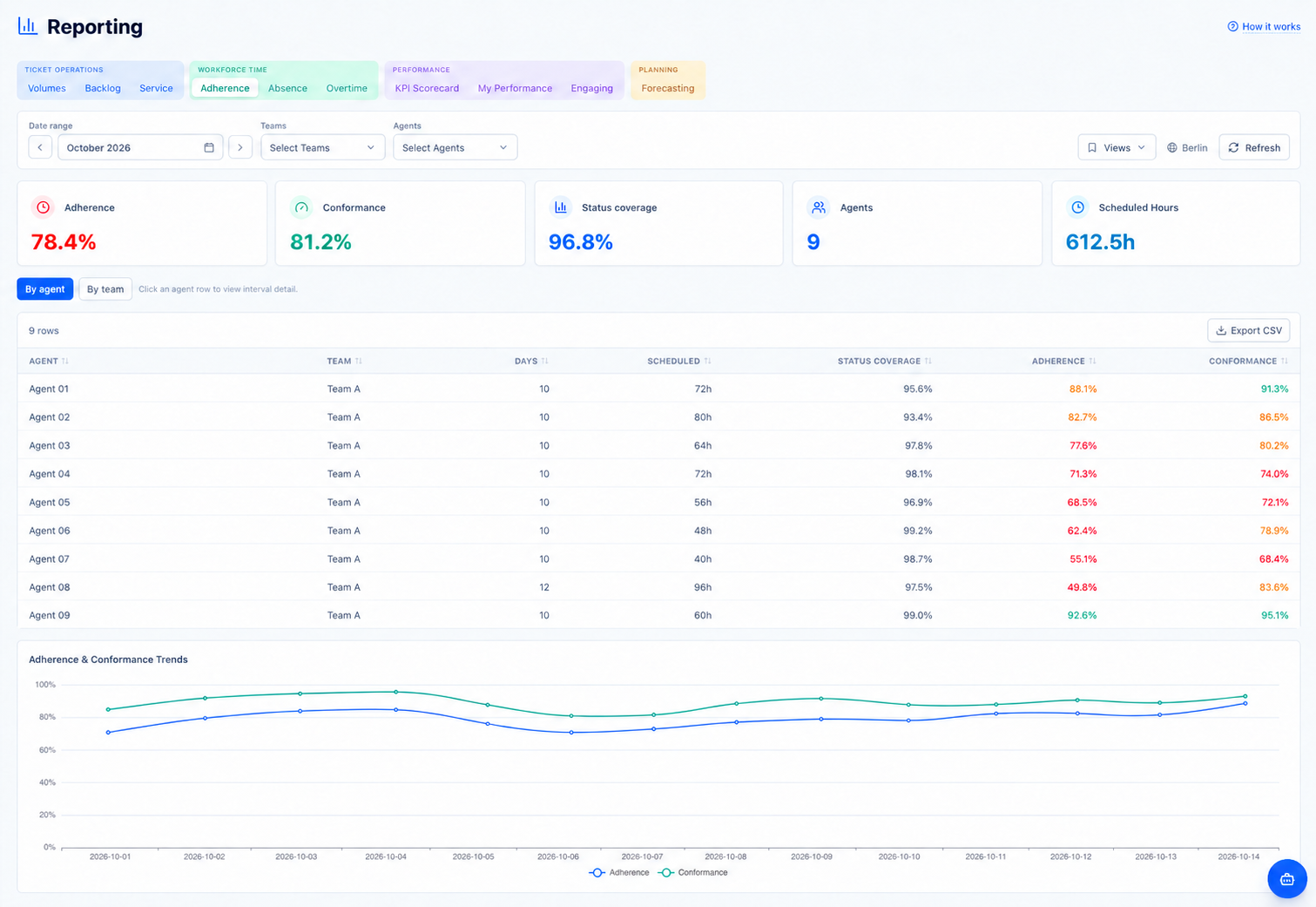Open the calendar icon in date range
The height and width of the screenshot is (907, 1316).
click(209, 147)
